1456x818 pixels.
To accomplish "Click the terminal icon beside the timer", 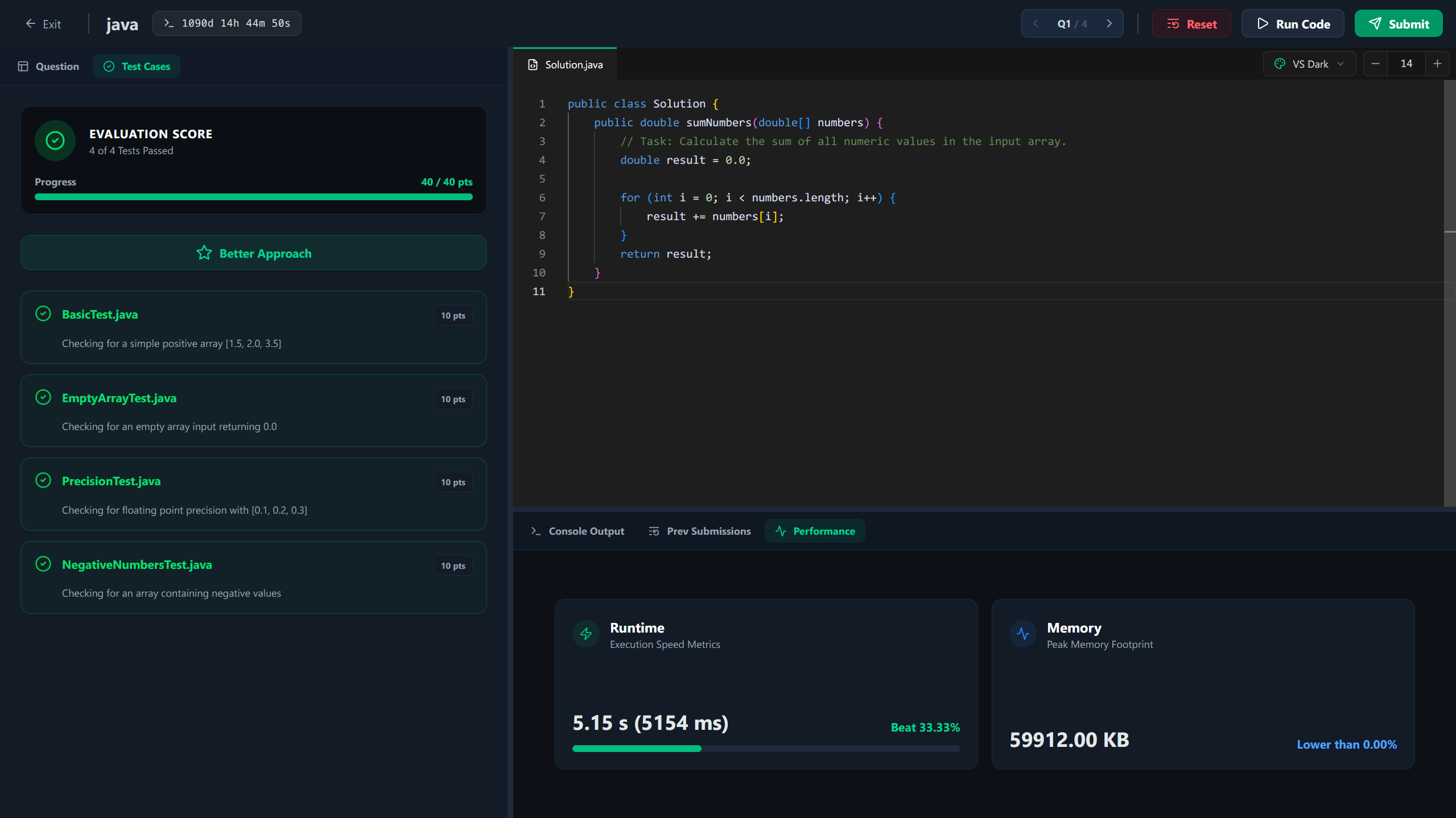I will point(169,23).
